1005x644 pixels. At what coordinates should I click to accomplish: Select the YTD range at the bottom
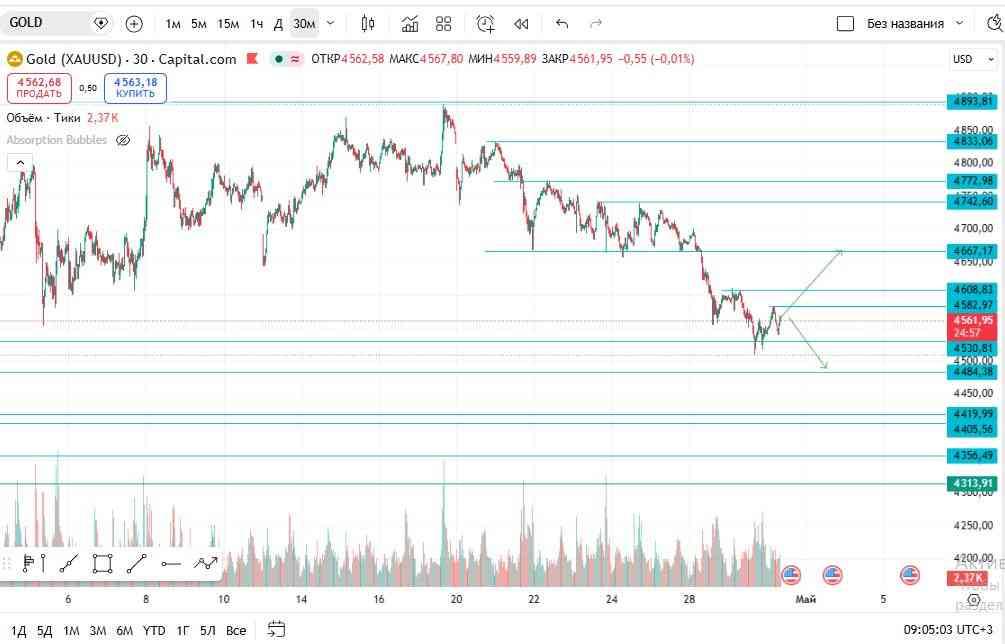pos(153,631)
